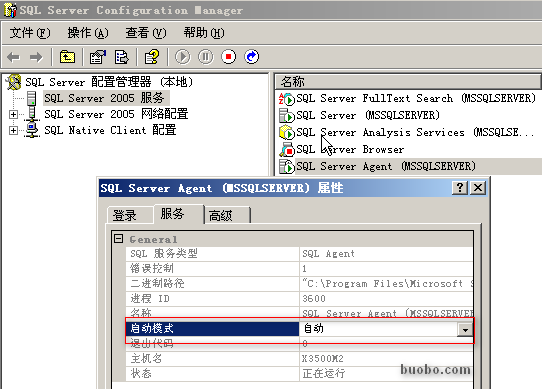542x389 pixels.
Task: Close the SQL Server Agent 属性 dialog
Action: (x=478, y=188)
